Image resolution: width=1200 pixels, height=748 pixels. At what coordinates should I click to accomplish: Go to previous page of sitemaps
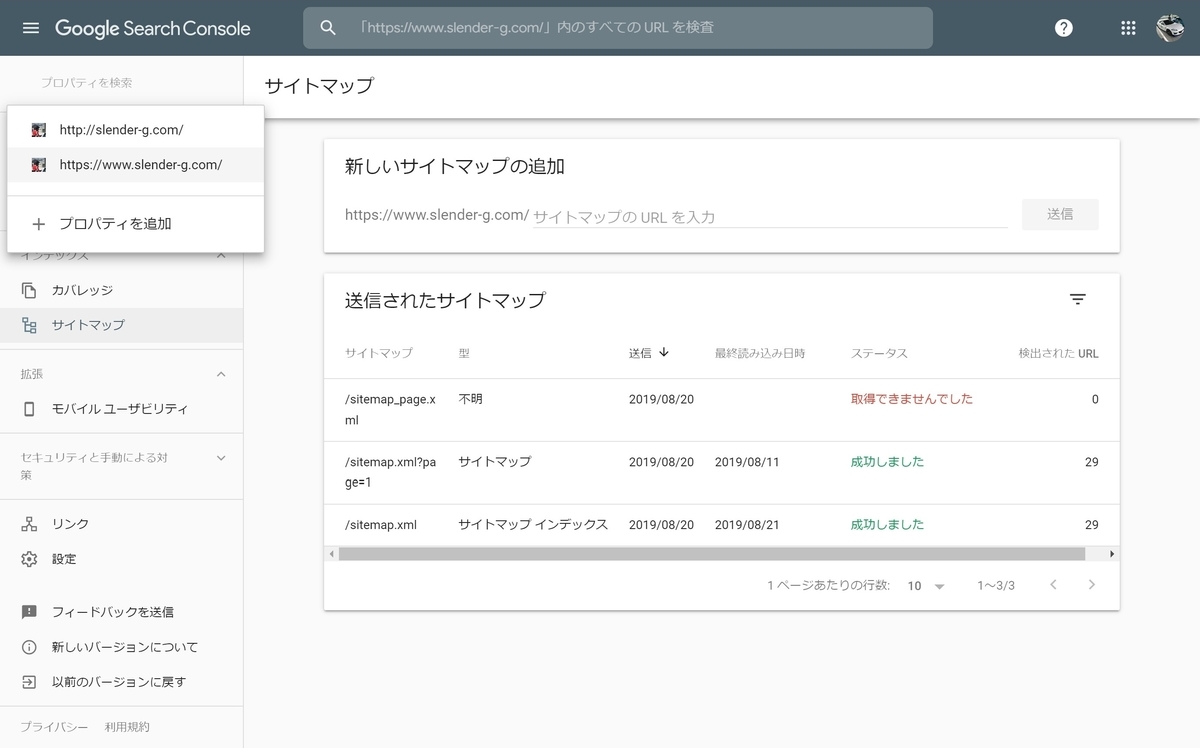point(1053,585)
